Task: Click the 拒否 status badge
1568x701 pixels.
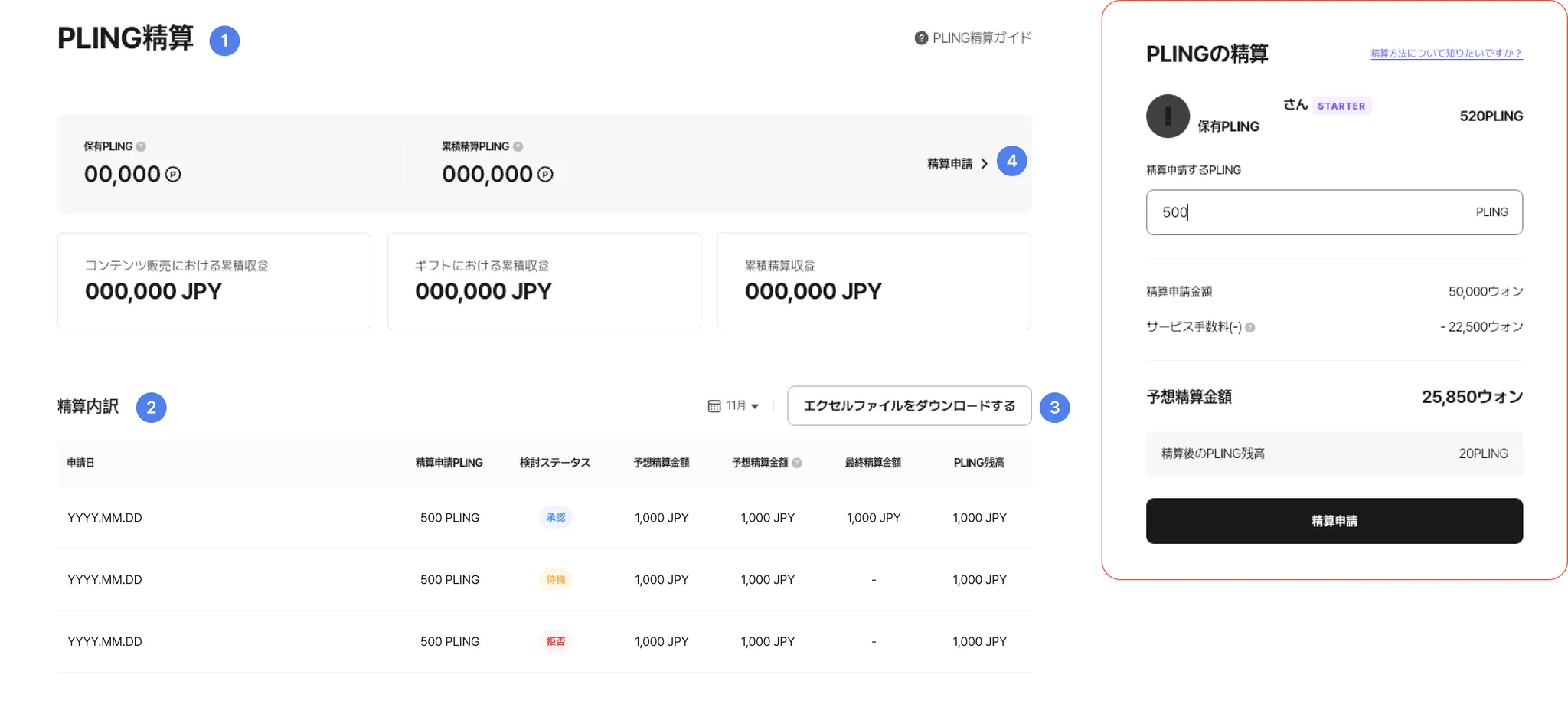Action: click(x=556, y=642)
